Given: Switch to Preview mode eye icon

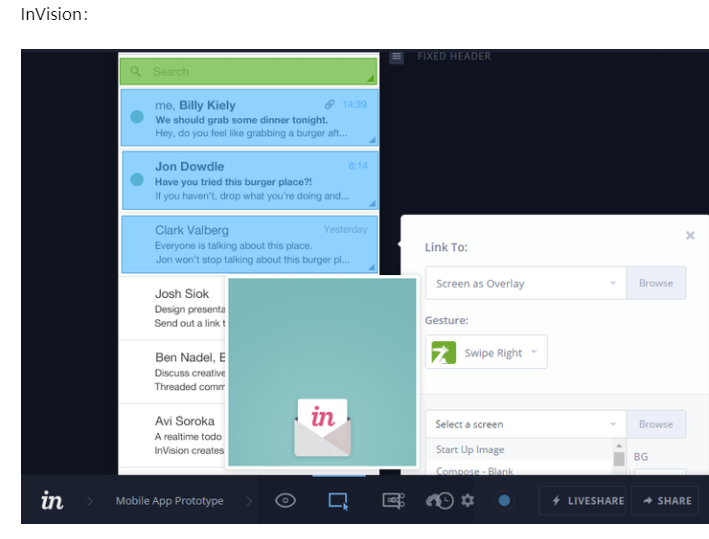Looking at the screenshot, I should coord(285,501).
